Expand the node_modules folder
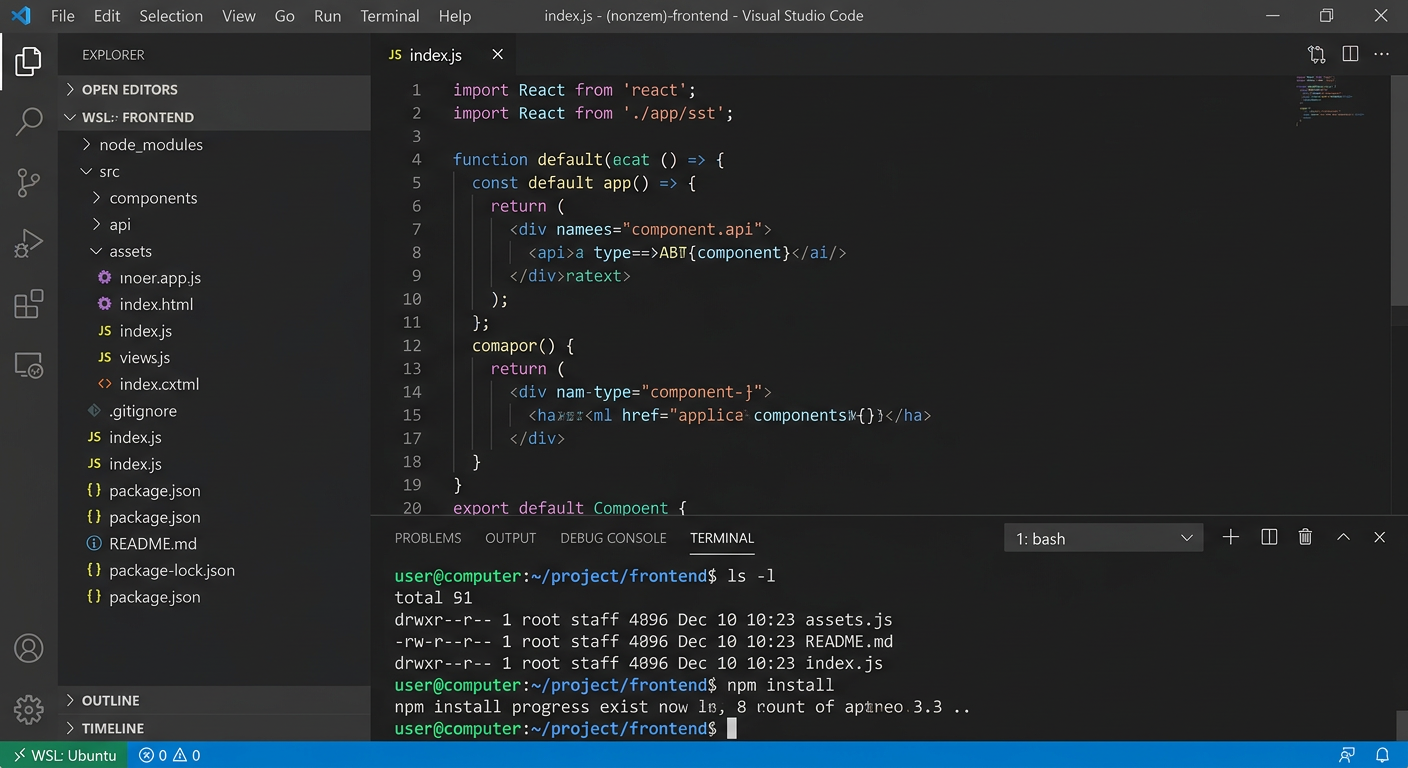 (150, 145)
